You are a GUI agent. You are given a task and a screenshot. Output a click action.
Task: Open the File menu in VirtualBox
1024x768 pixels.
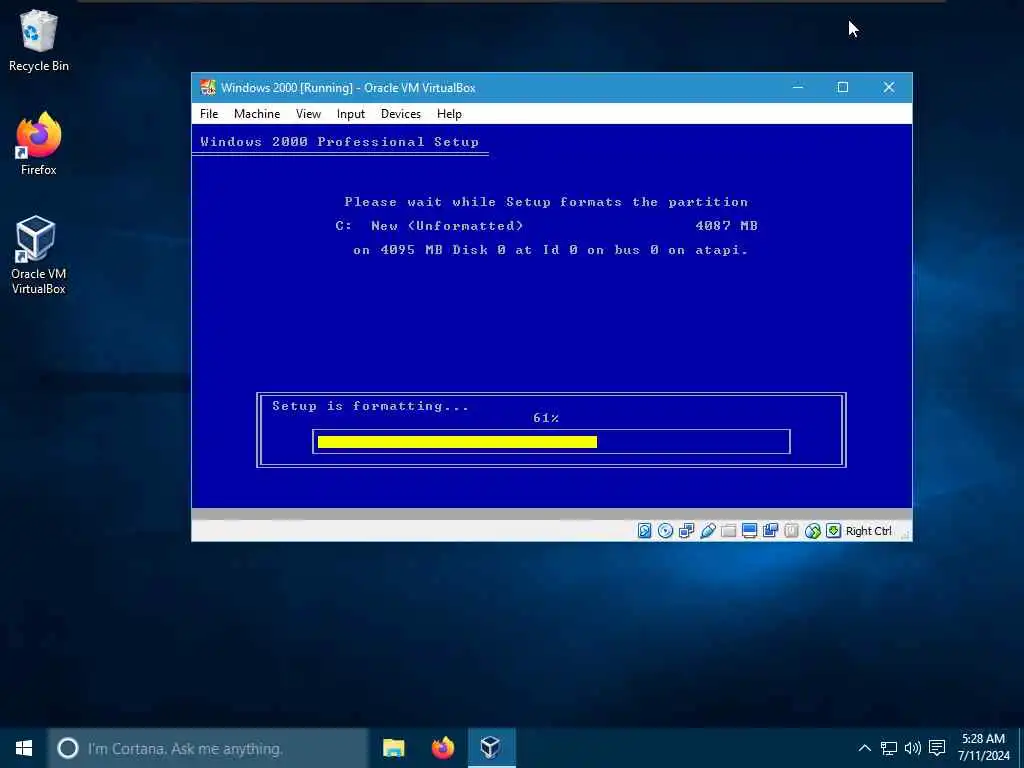click(209, 114)
